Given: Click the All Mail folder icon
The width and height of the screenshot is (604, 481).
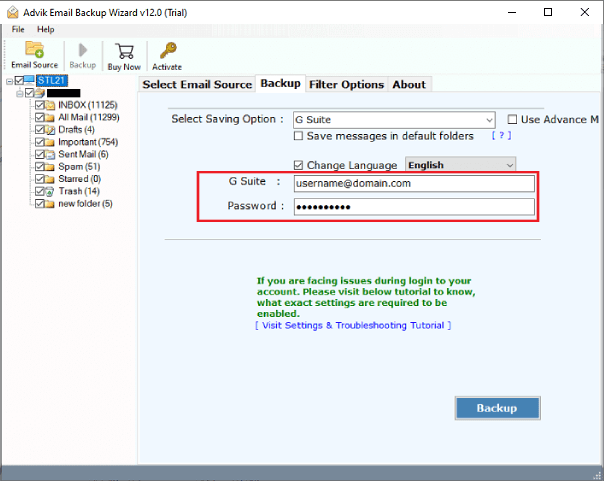Looking at the screenshot, I should (50, 117).
